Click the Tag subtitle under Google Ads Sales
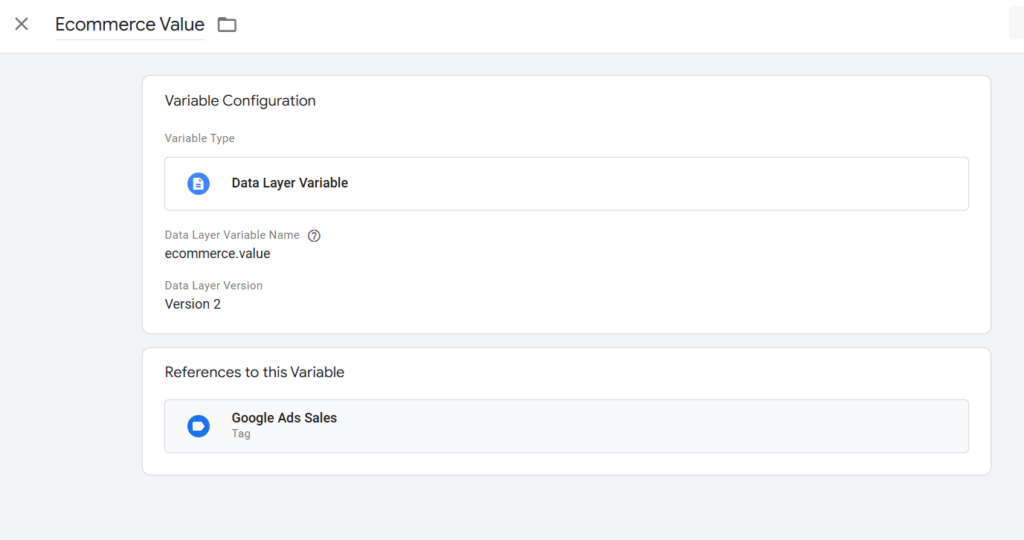 point(241,434)
